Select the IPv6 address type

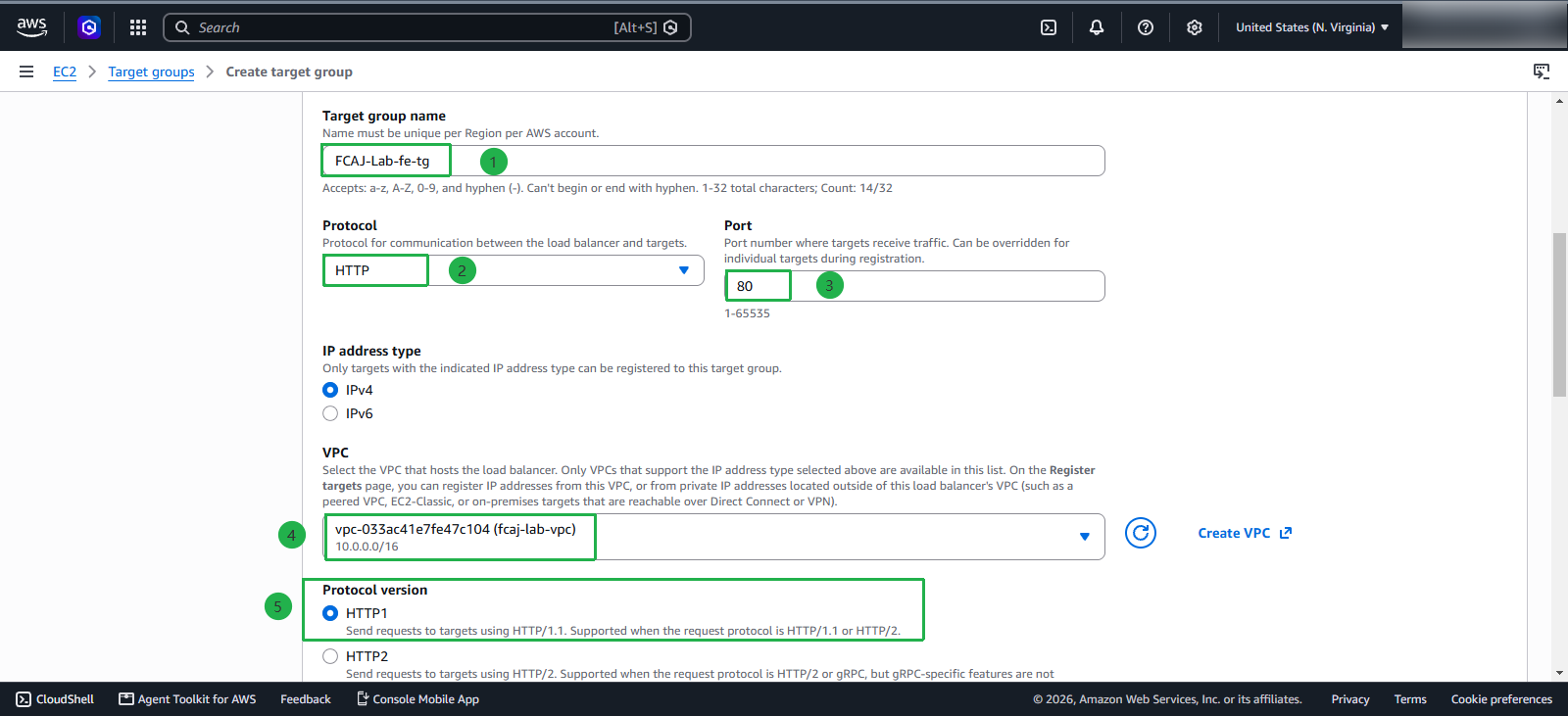click(x=330, y=413)
